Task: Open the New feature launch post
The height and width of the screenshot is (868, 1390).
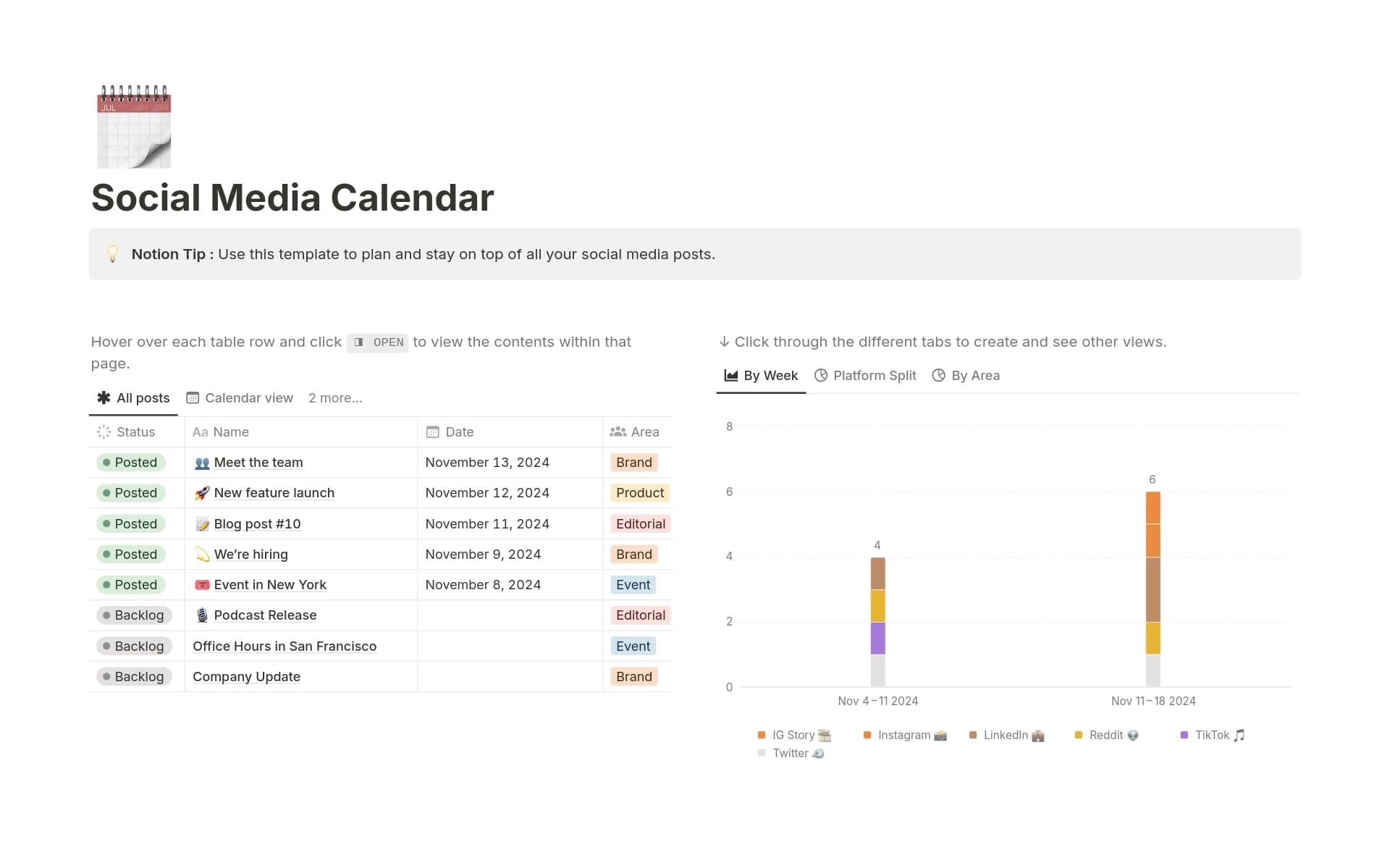Action: (274, 493)
